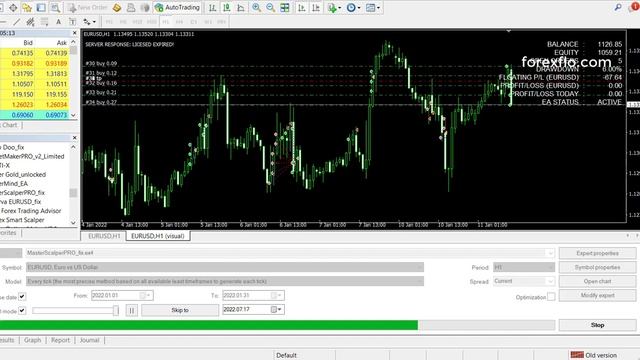Toggle the Visual mode checkbox
The height and width of the screenshot is (360, 640).
(22, 311)
